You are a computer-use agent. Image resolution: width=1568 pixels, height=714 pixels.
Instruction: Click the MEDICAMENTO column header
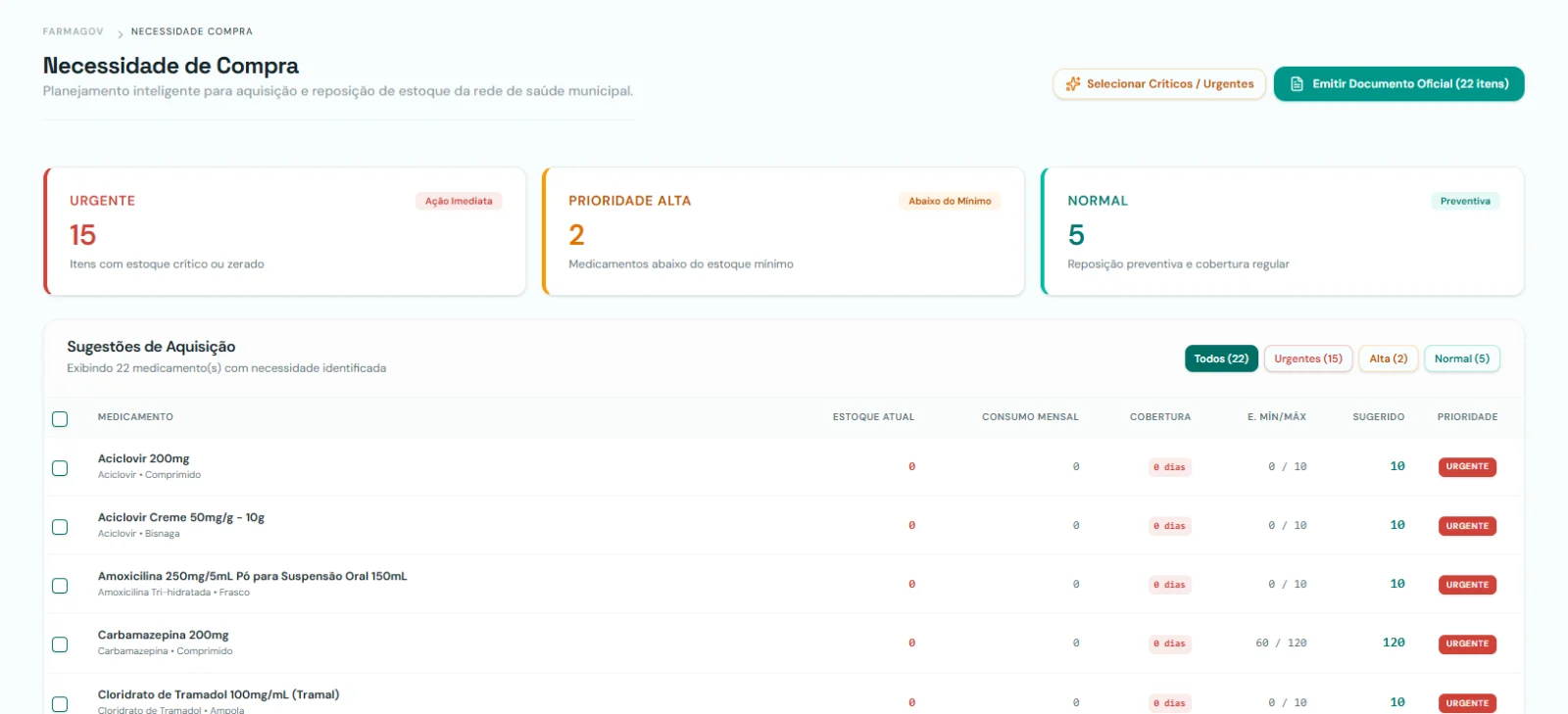tap(135, 417)
